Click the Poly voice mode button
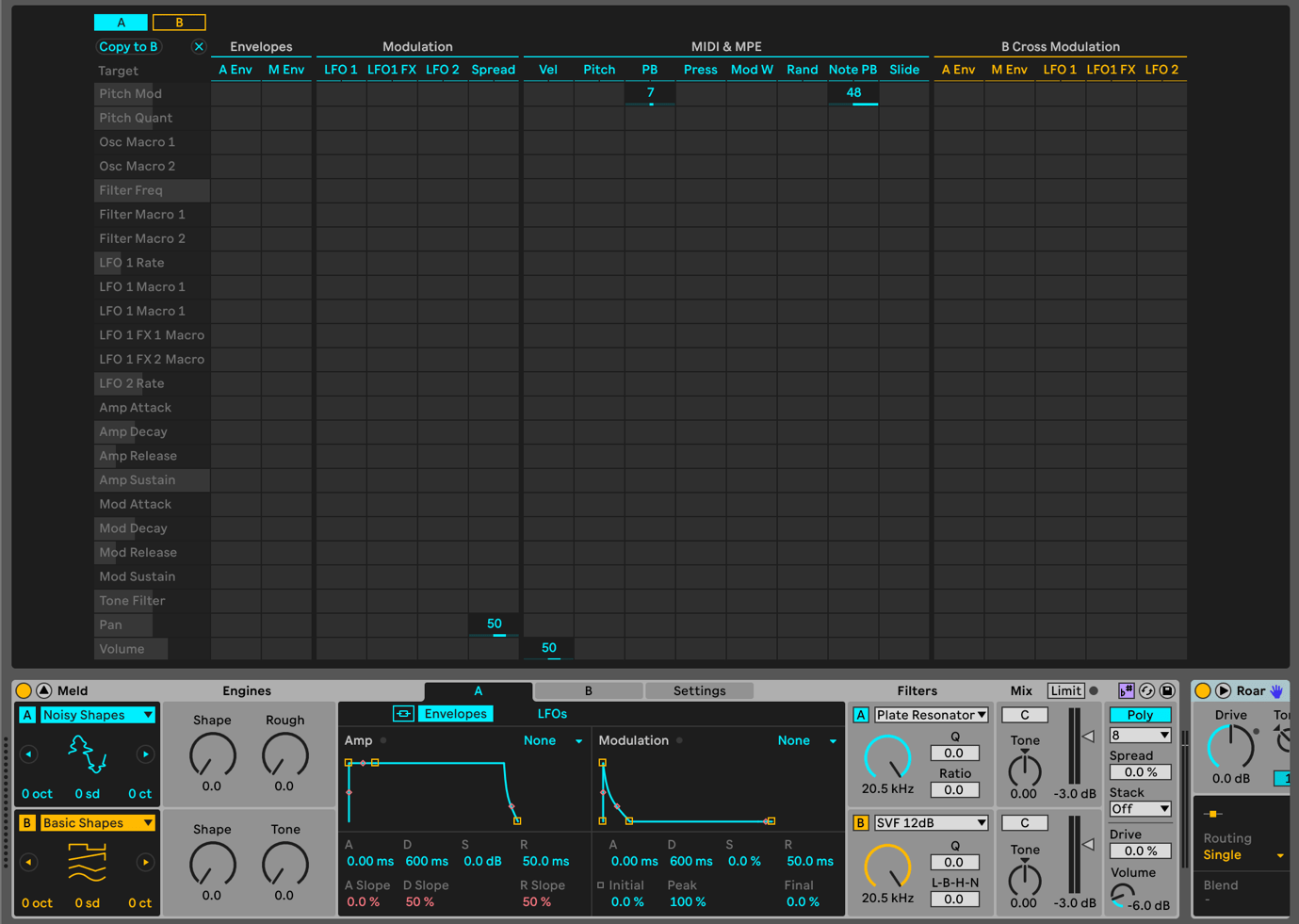 coord(1140,715)
